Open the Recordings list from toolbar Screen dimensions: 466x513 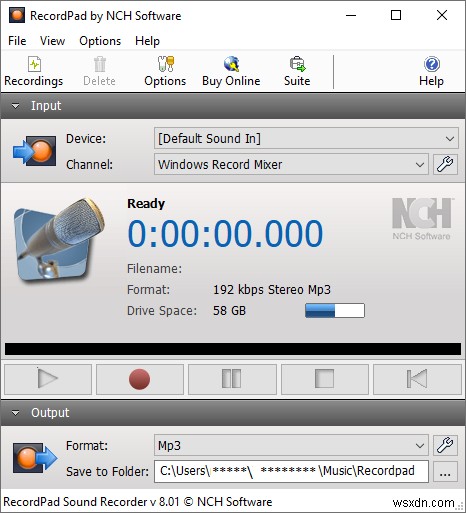(34, 72)
